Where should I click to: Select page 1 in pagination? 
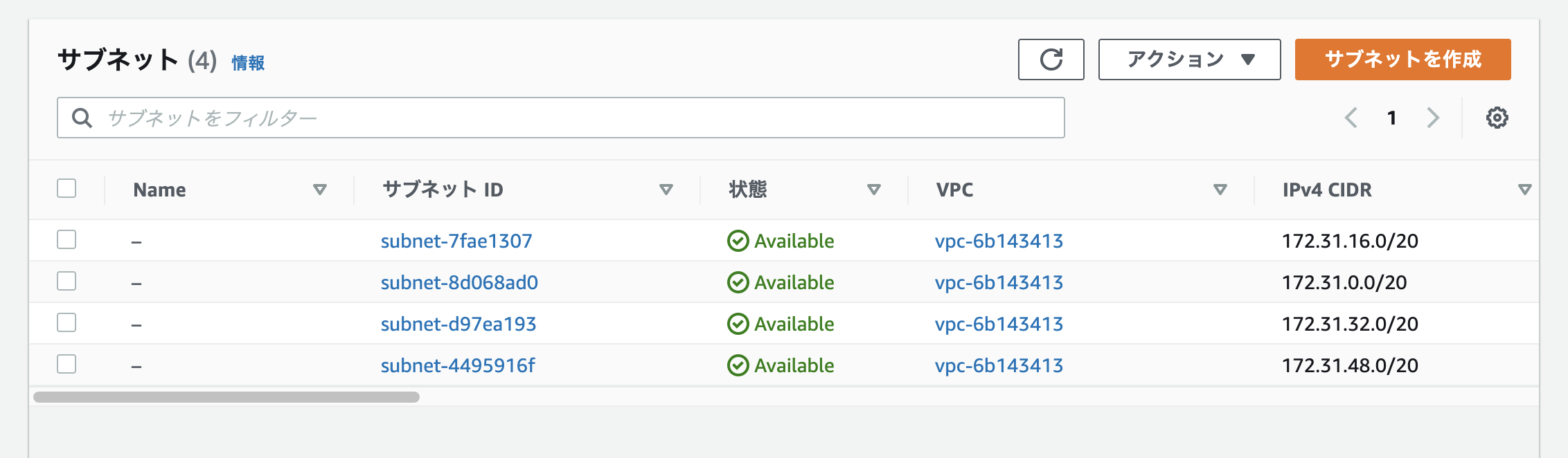pyautogui.click(x=1391, y=117)
